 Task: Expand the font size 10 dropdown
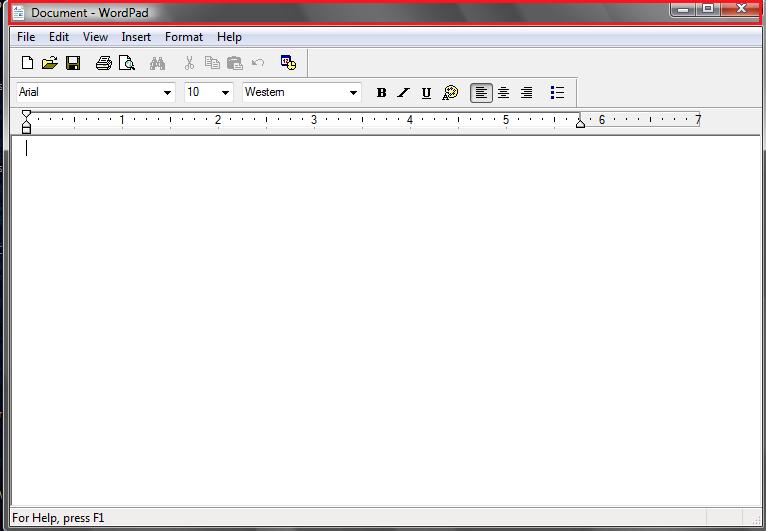click(x=225, y=93)
